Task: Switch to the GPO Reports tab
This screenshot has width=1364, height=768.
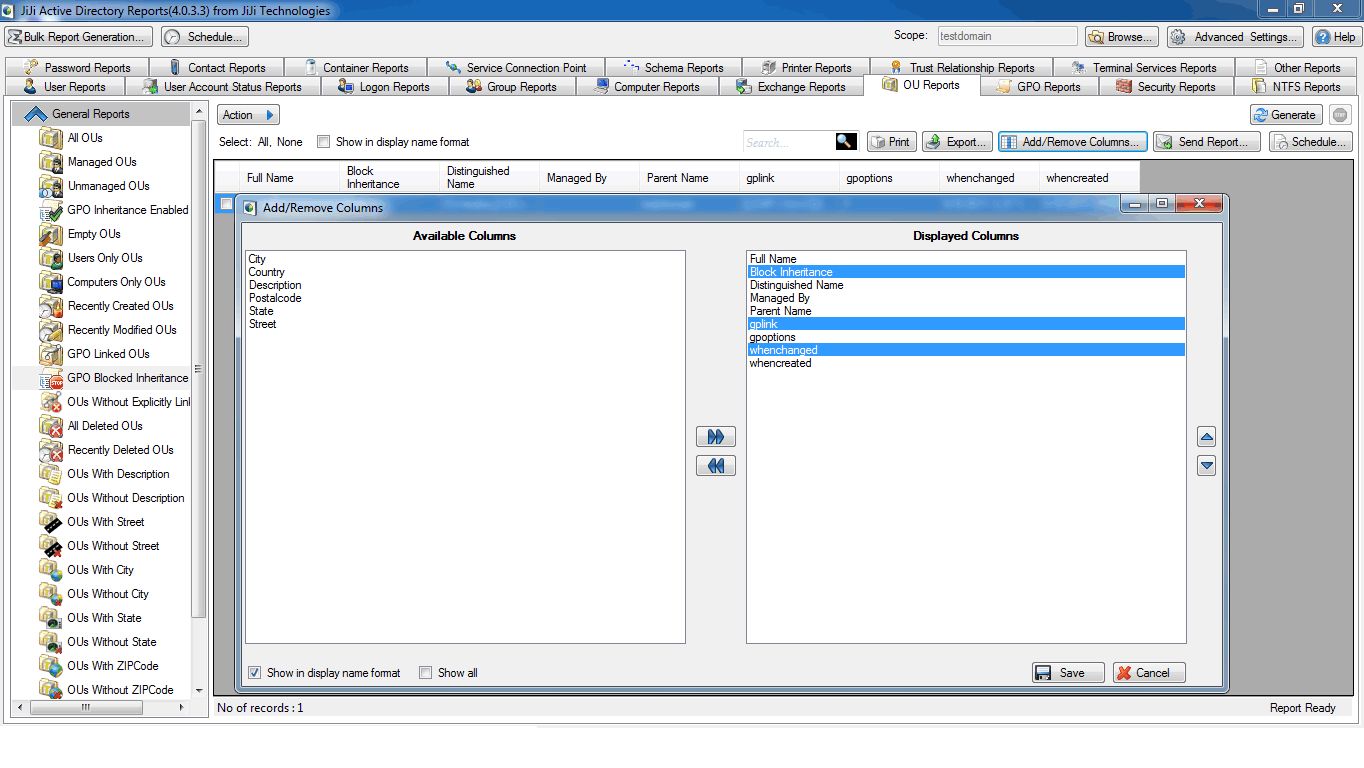Action: pos(1038,87)
